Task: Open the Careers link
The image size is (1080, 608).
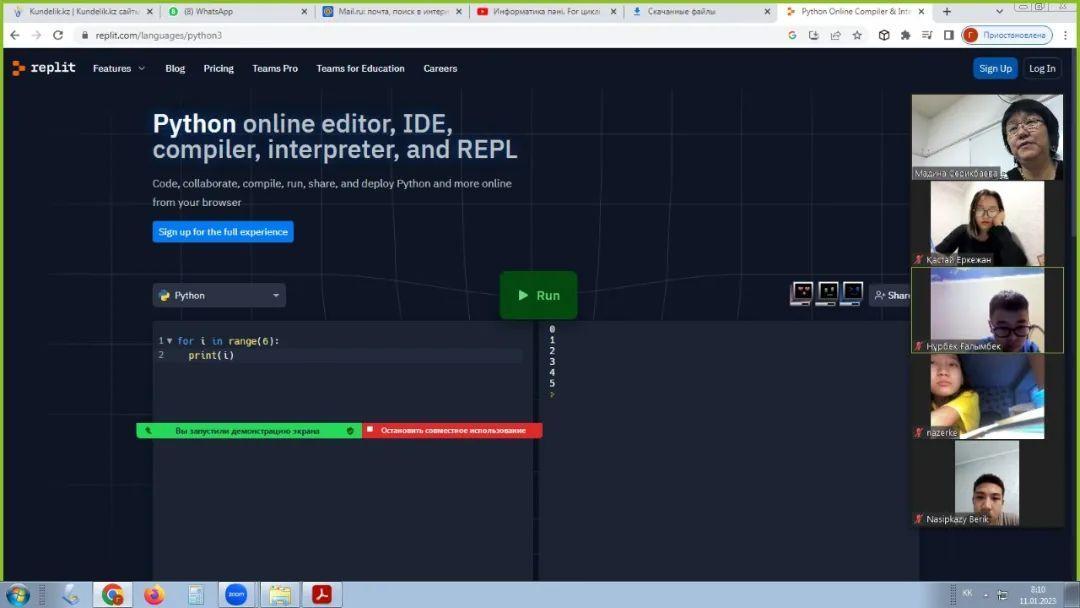Action: pyautogui.click(x=440, y=68)
